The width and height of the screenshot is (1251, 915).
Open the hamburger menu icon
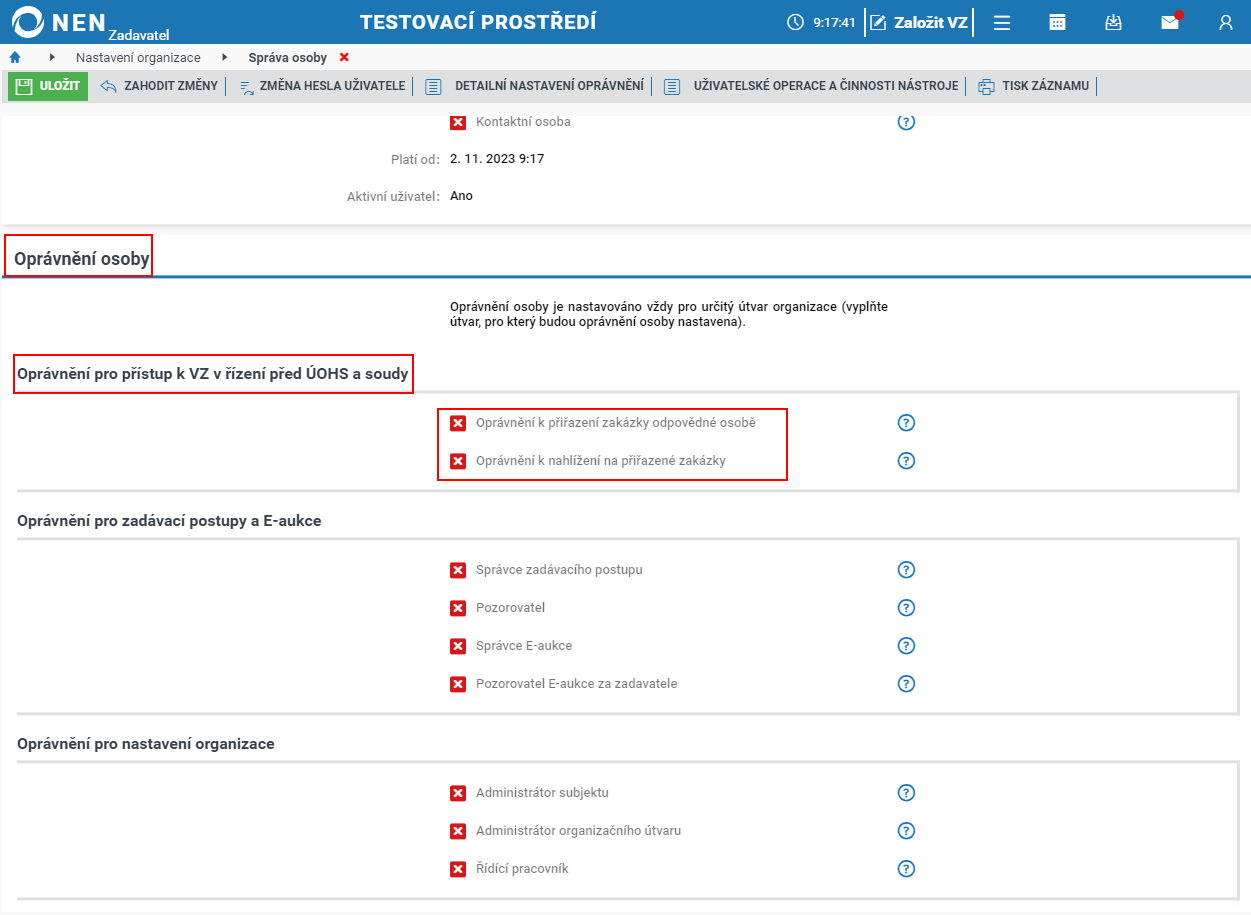[1001, 22]
